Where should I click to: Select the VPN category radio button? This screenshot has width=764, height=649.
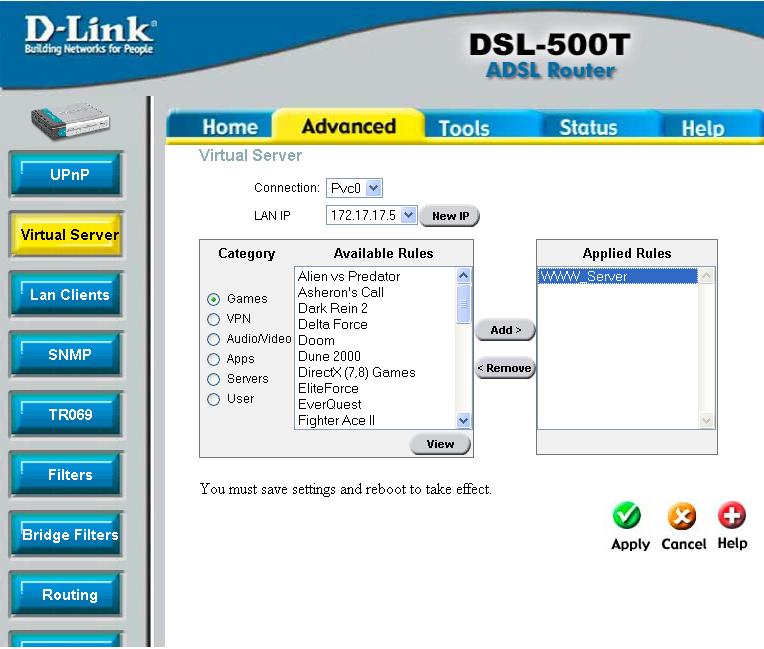tap(213, 319)
